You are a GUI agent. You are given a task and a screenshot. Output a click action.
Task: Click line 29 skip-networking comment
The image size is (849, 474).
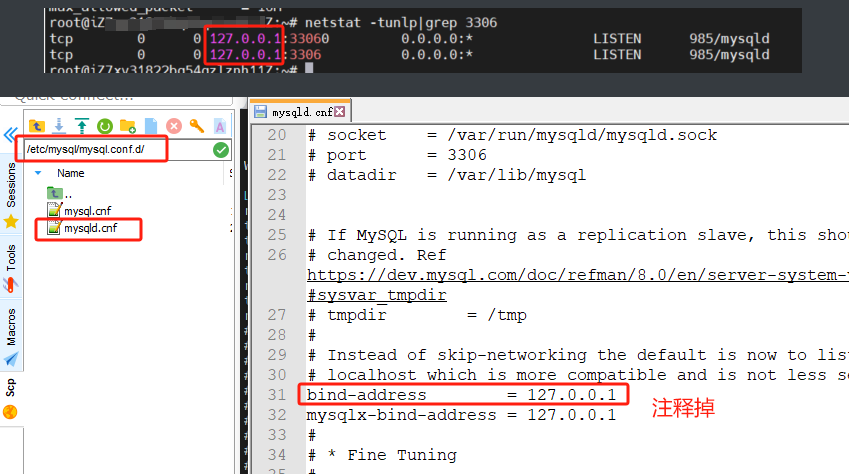point(578,355)
